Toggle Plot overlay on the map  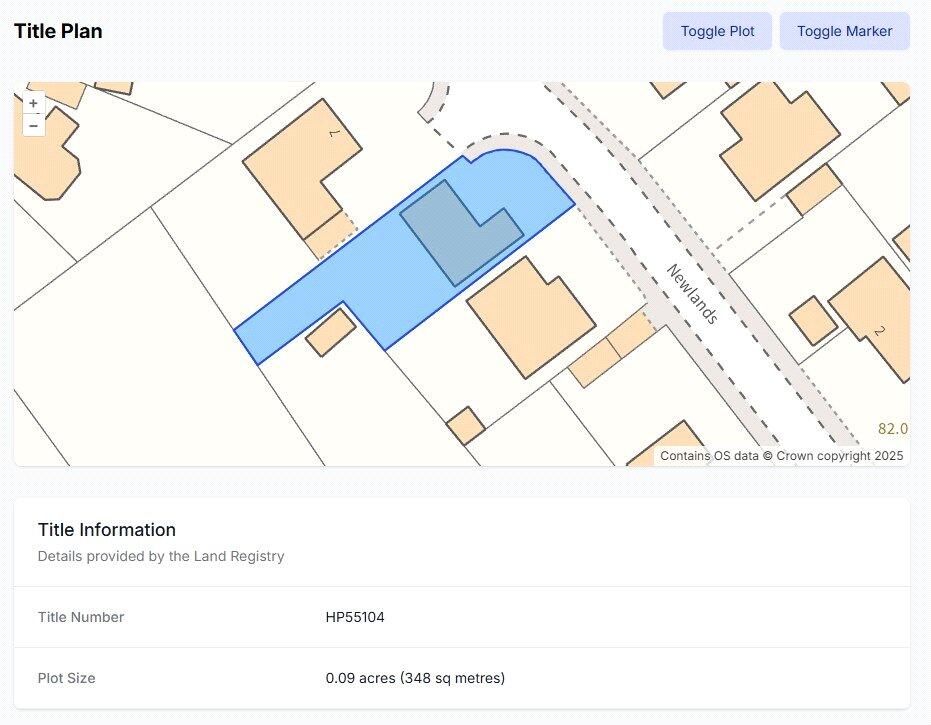coord(717,31)
